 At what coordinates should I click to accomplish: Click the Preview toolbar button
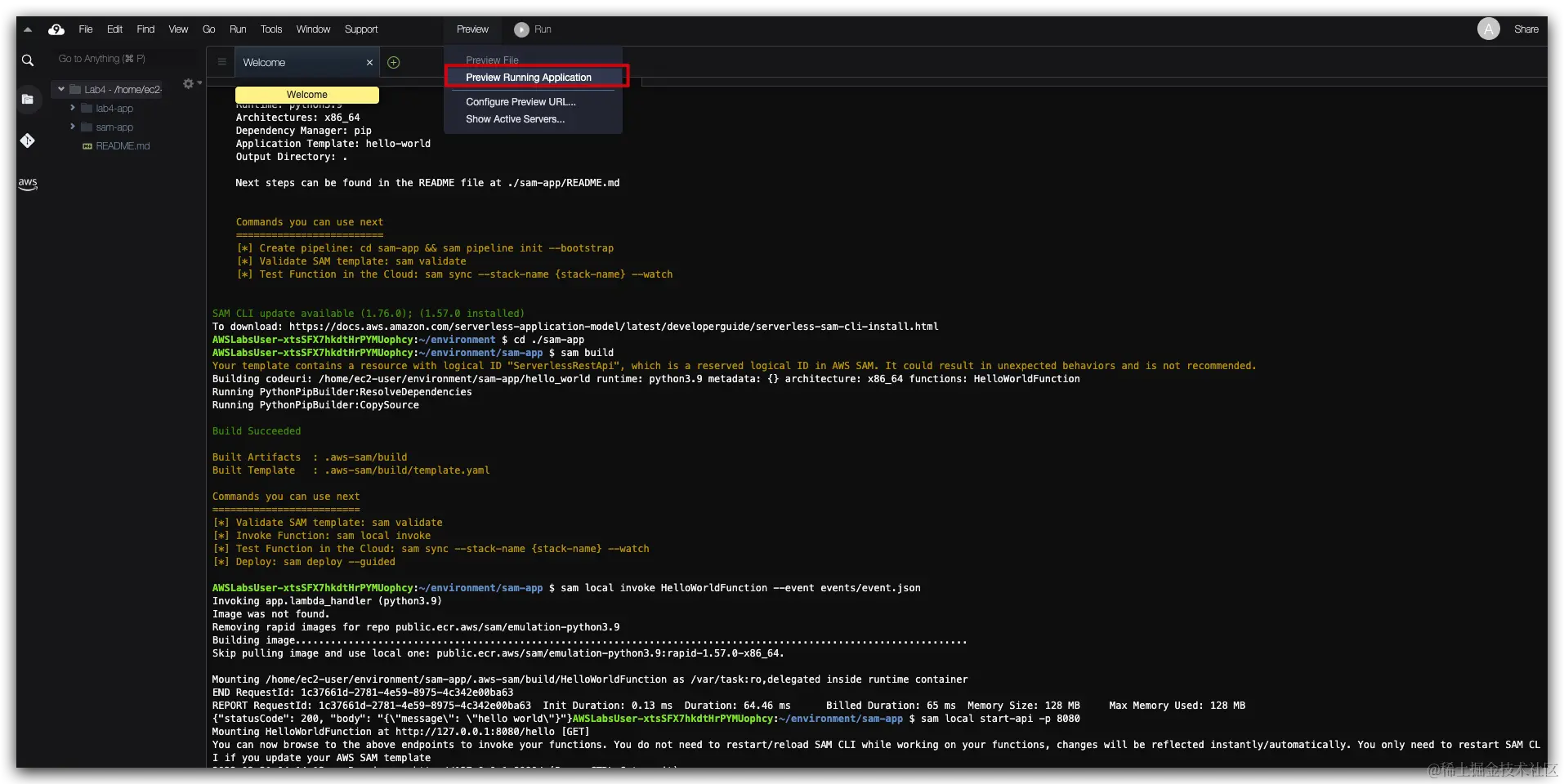(x=472, y=29)
